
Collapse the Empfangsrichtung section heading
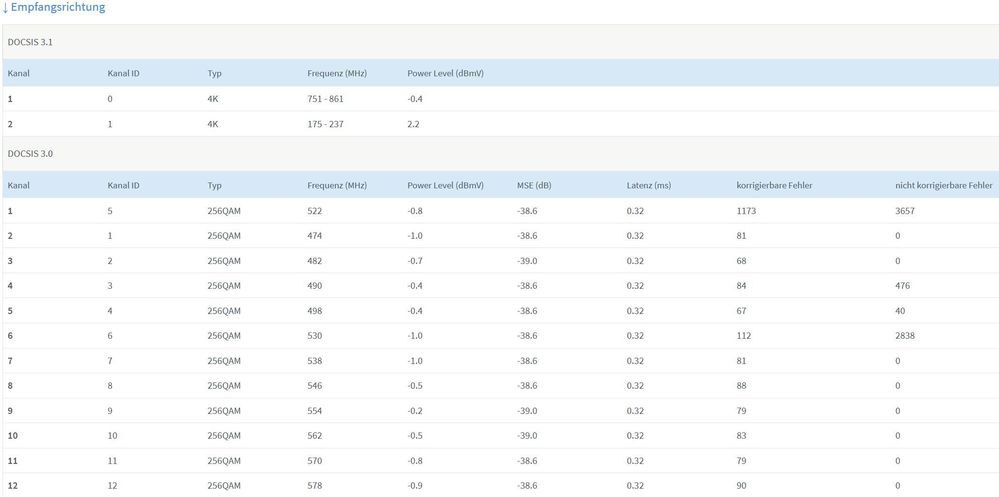pos(54,8)
